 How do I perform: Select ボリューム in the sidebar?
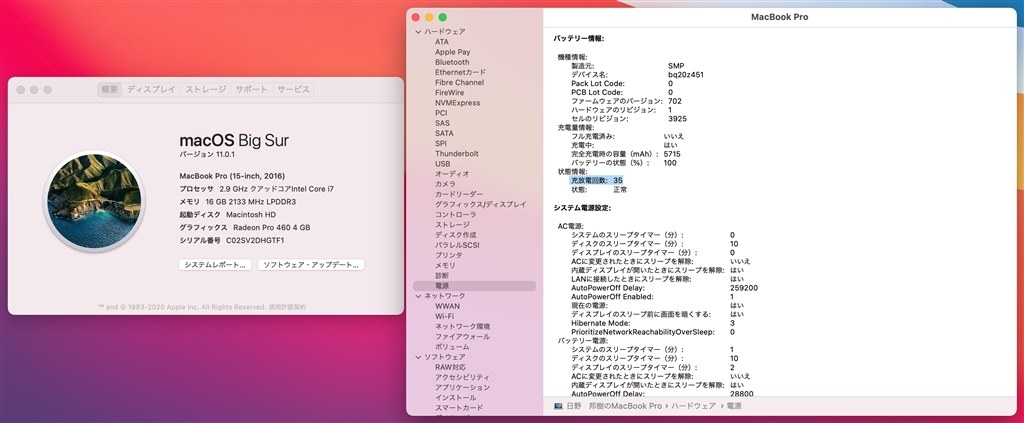pyautogui.click(x=452, y=347)
